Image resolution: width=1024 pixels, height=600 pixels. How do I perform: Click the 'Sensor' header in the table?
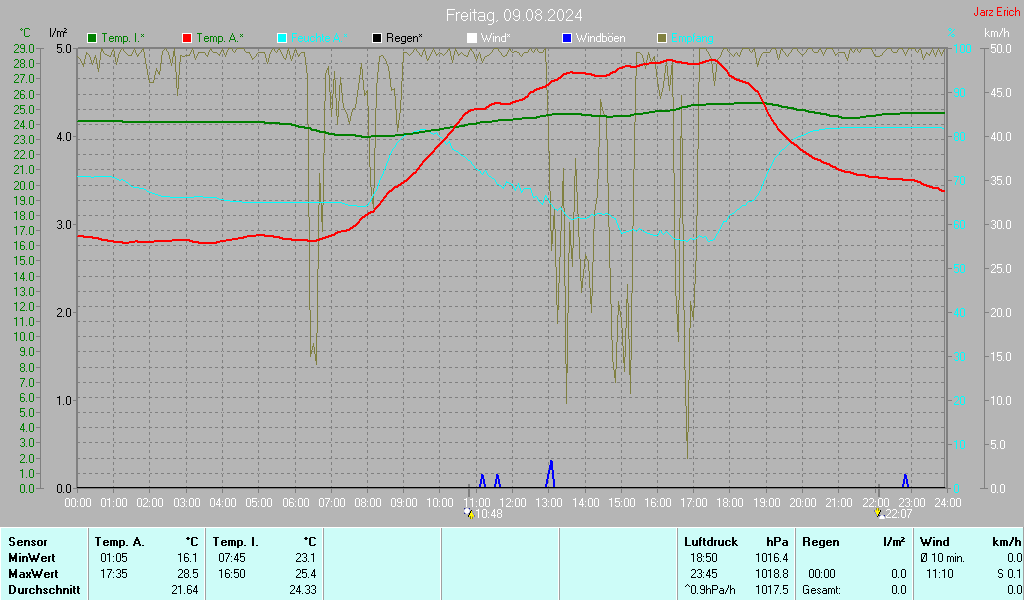[x=27, y=542]
